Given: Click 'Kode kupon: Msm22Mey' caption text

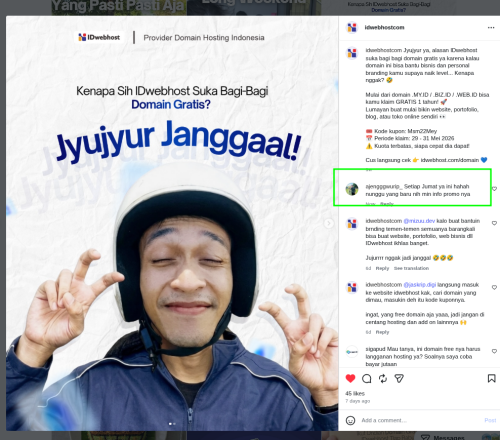Looking at the screenshot, I should tap(406, 131).
